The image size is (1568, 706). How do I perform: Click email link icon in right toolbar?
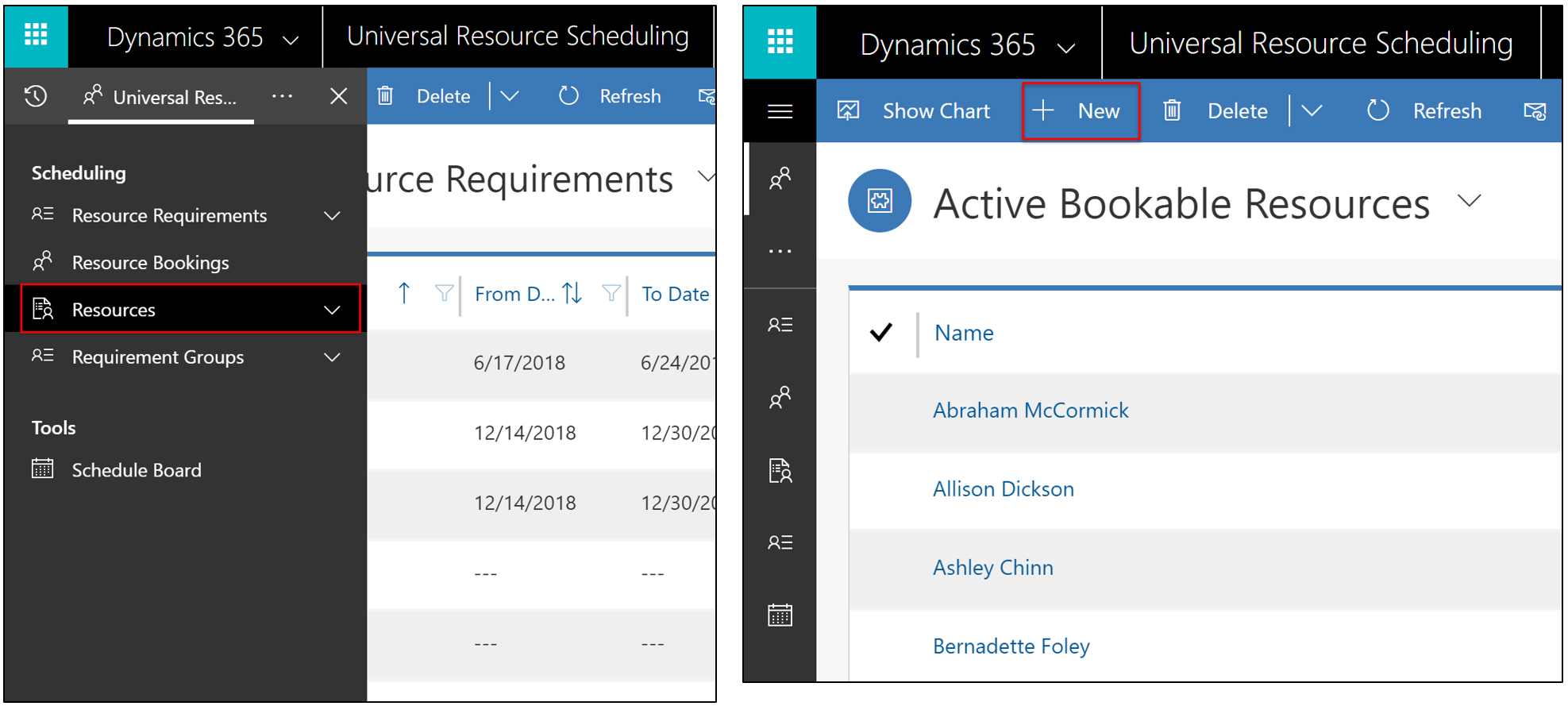pos(1535,111)
